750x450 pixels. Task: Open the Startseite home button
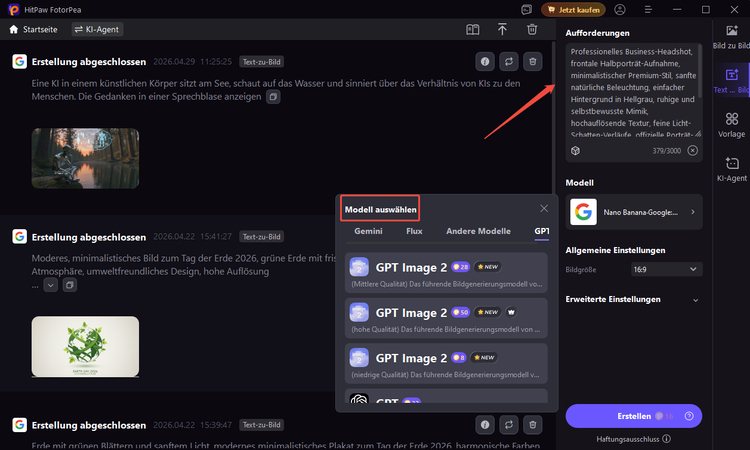pos(33,30)
